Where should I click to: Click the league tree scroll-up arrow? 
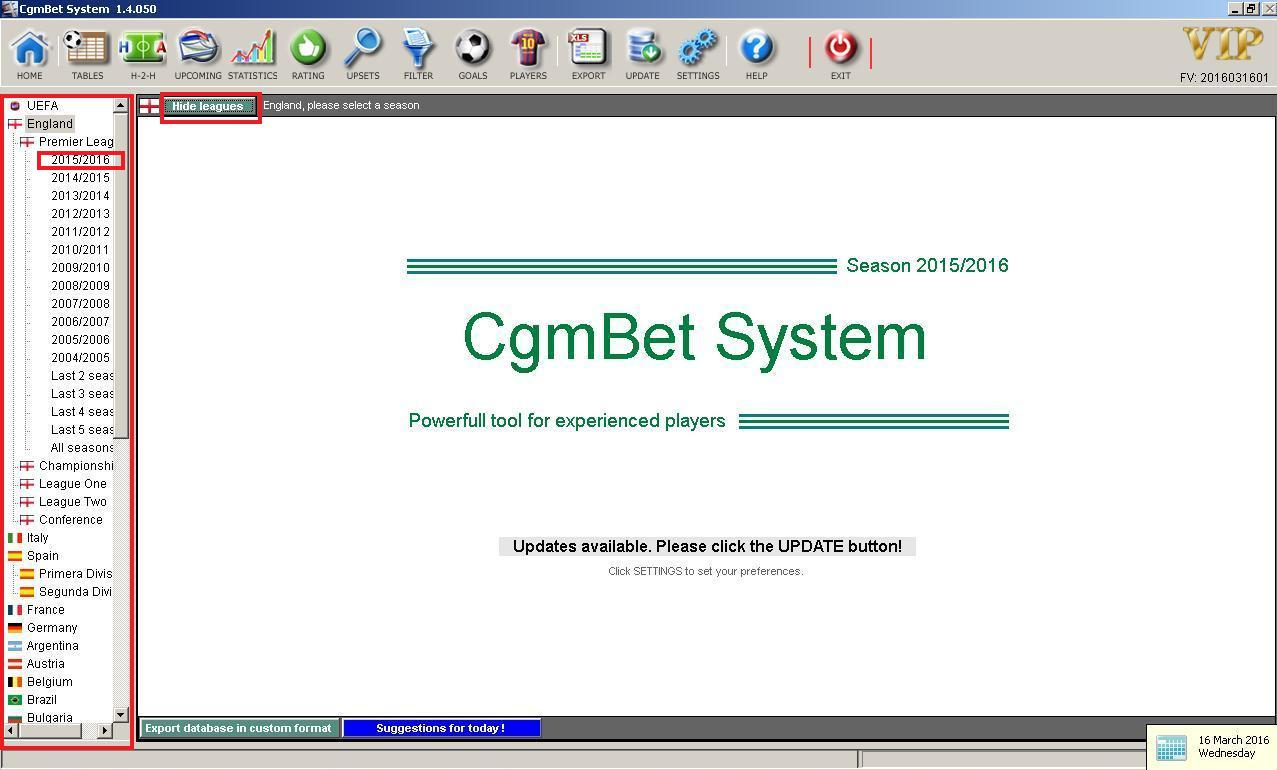[121, 105]
